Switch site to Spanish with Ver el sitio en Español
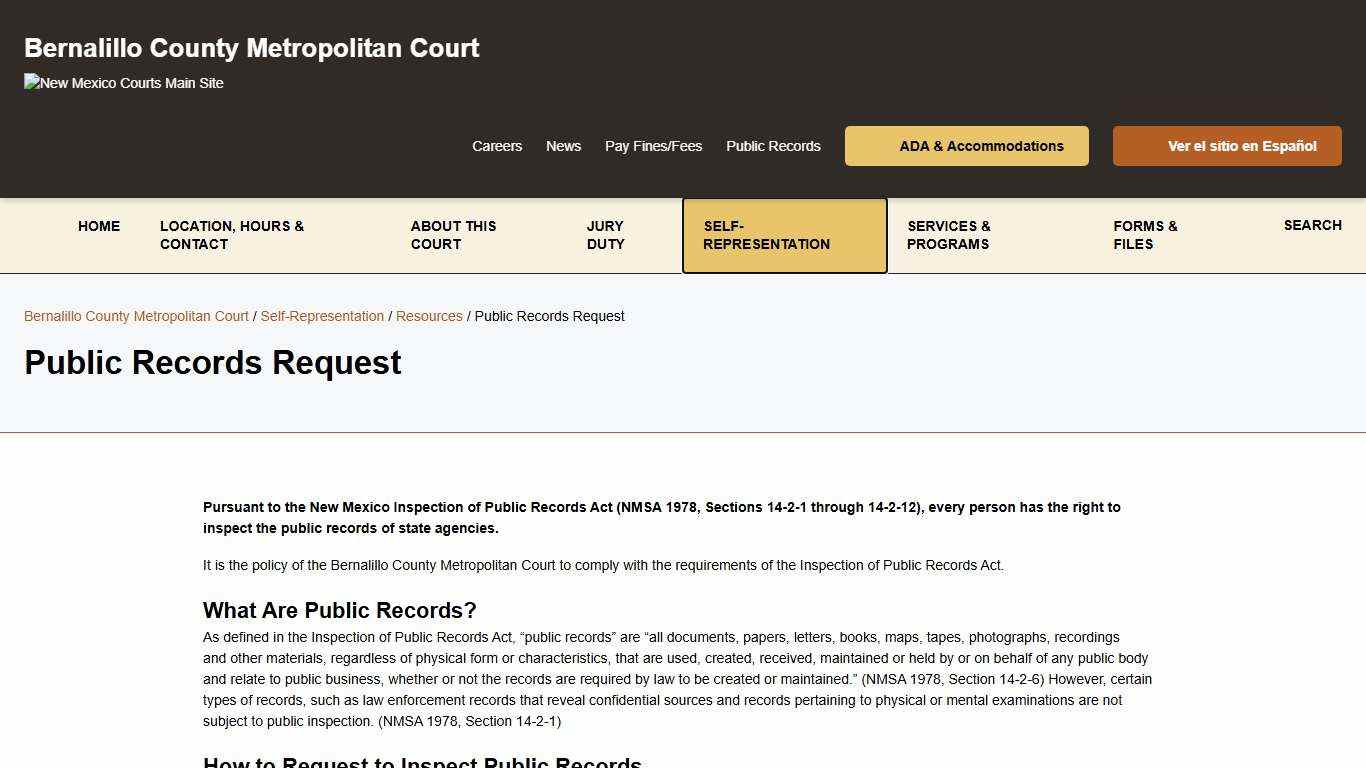 tap(1227, 146)
